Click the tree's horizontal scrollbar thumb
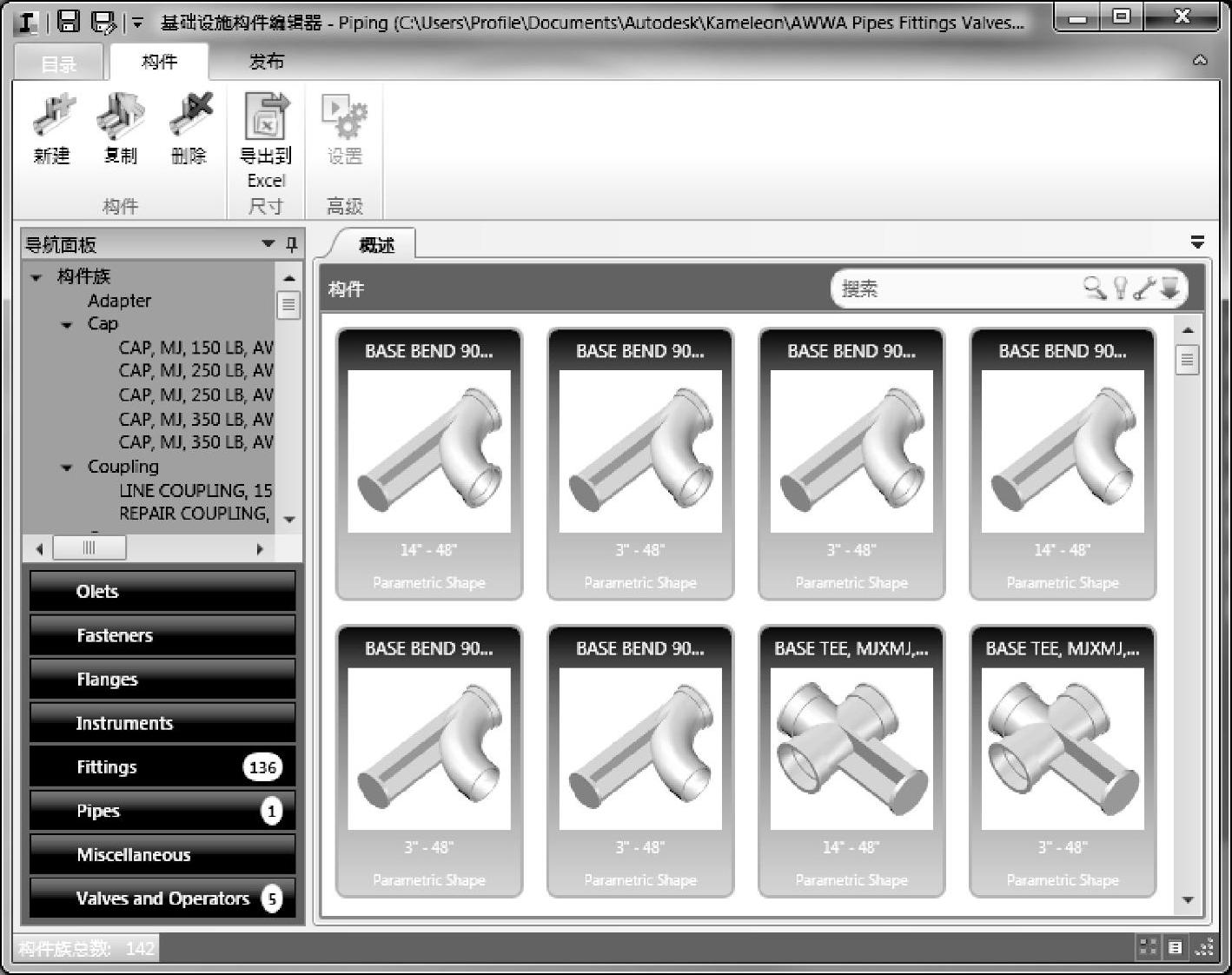The width and height of the screenshot is (1232, 975). (89, 548)
